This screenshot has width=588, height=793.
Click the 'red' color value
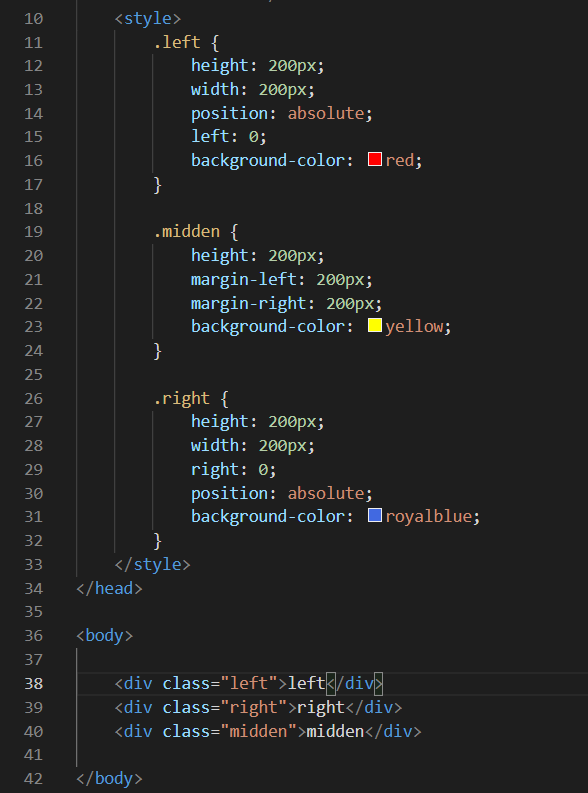tap(399, 160)
